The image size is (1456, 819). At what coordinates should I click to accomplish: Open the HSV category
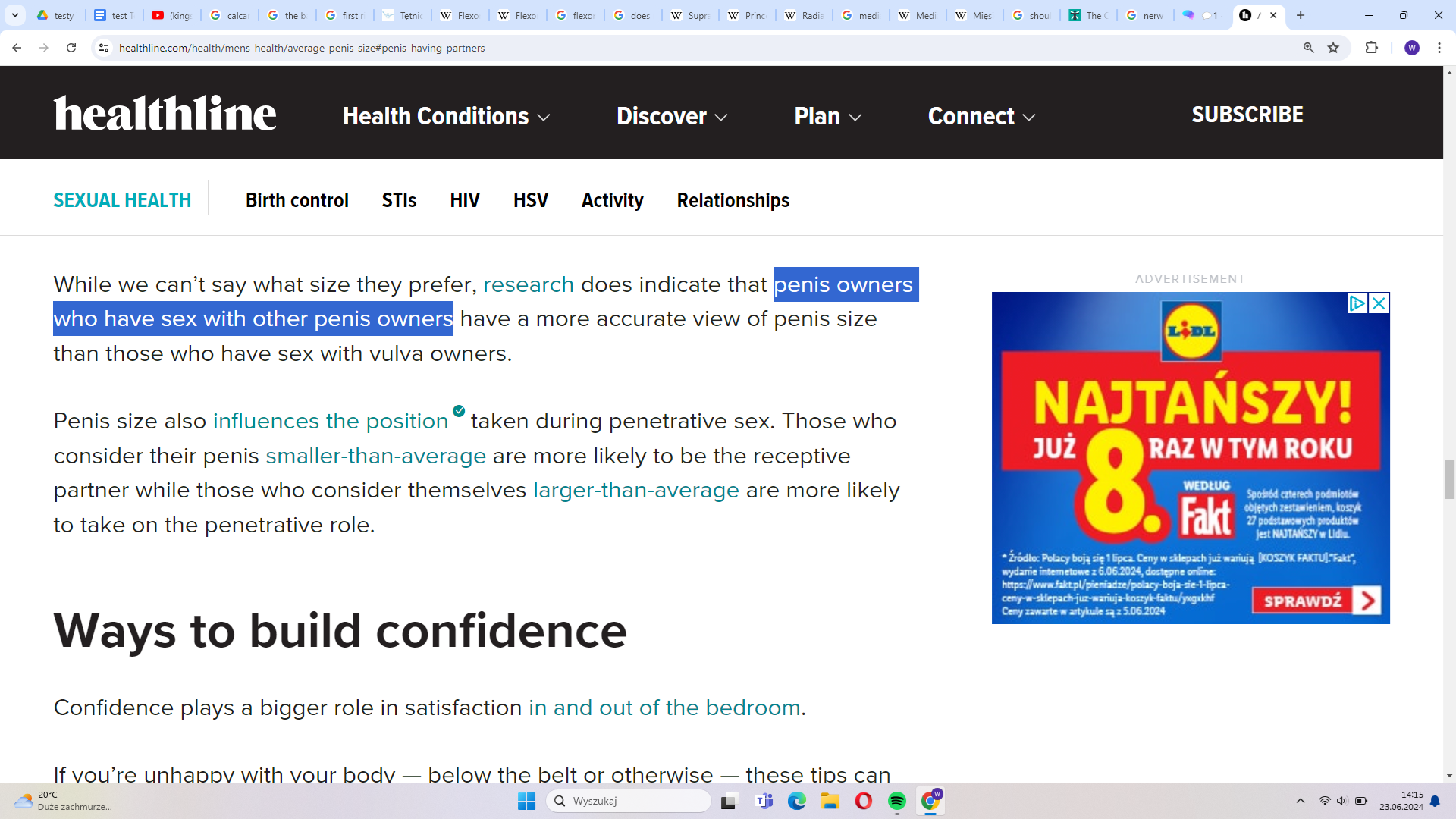531,200
